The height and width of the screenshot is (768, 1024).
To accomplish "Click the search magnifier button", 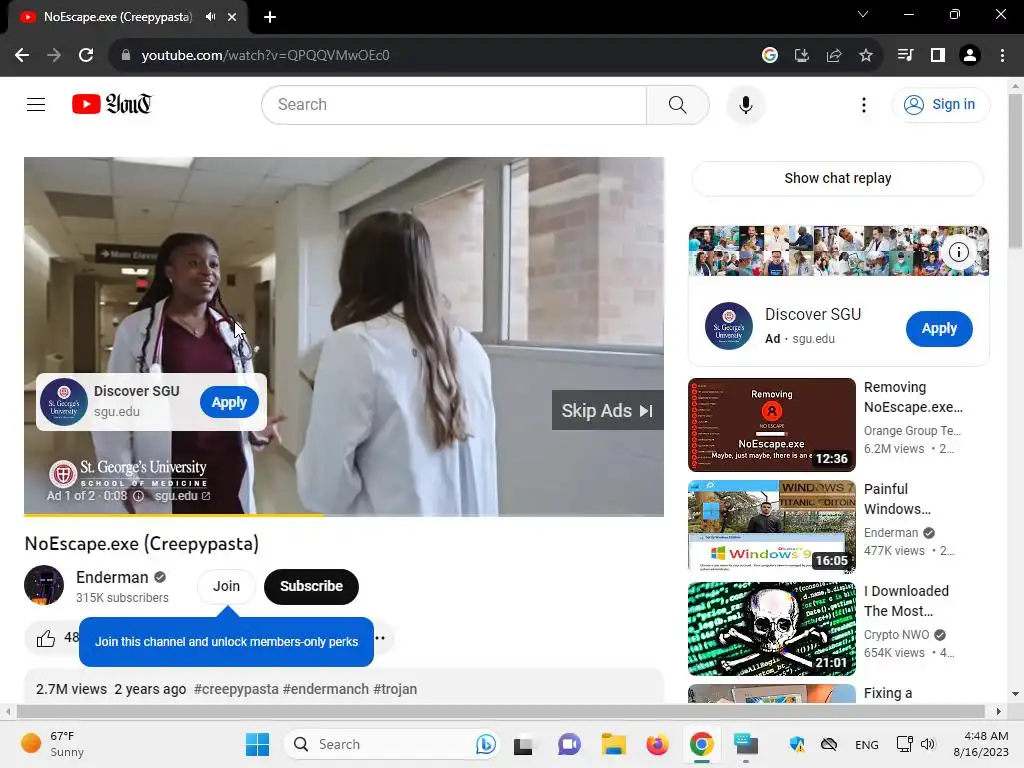I will click(x=677, y=104).
